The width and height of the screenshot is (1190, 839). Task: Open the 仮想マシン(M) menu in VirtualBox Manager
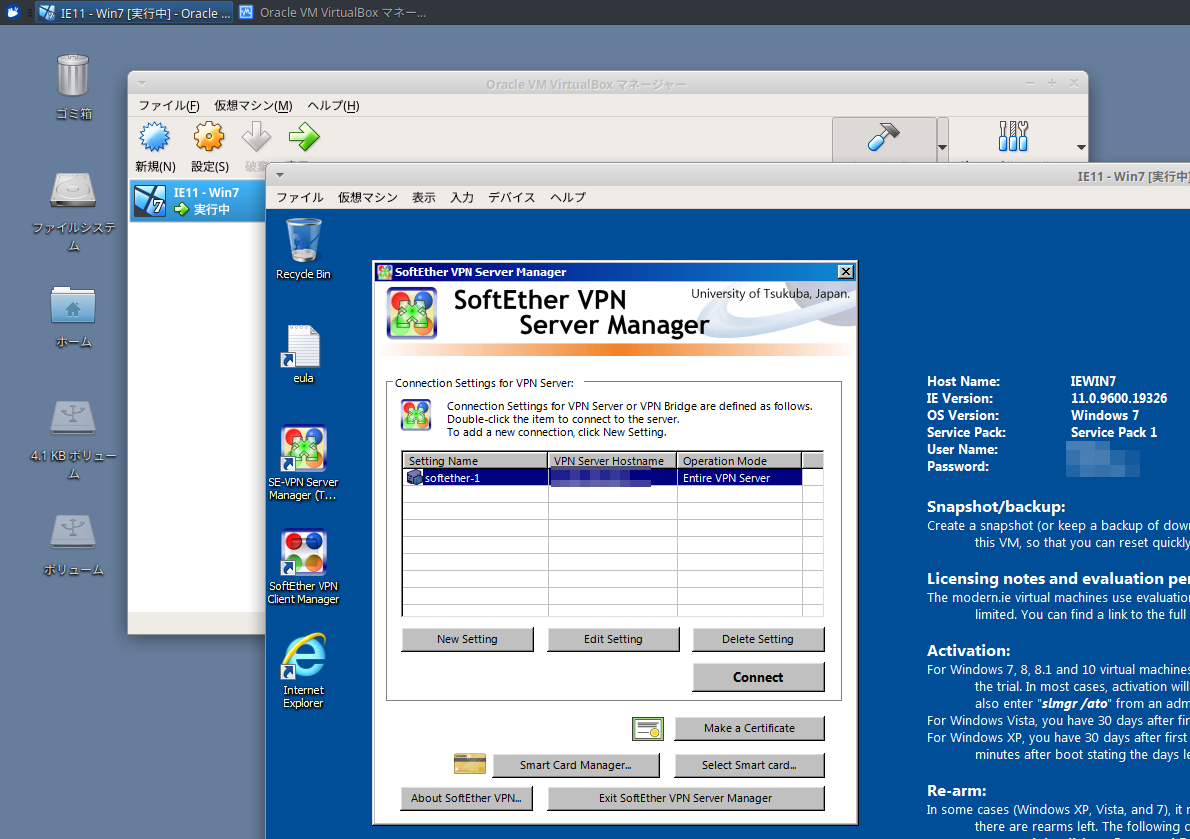point(253,105)
